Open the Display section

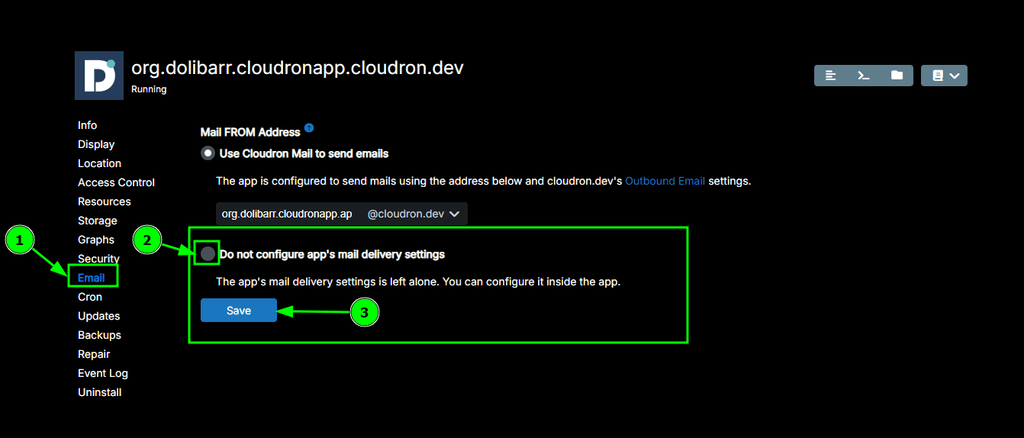coord(96,144)
